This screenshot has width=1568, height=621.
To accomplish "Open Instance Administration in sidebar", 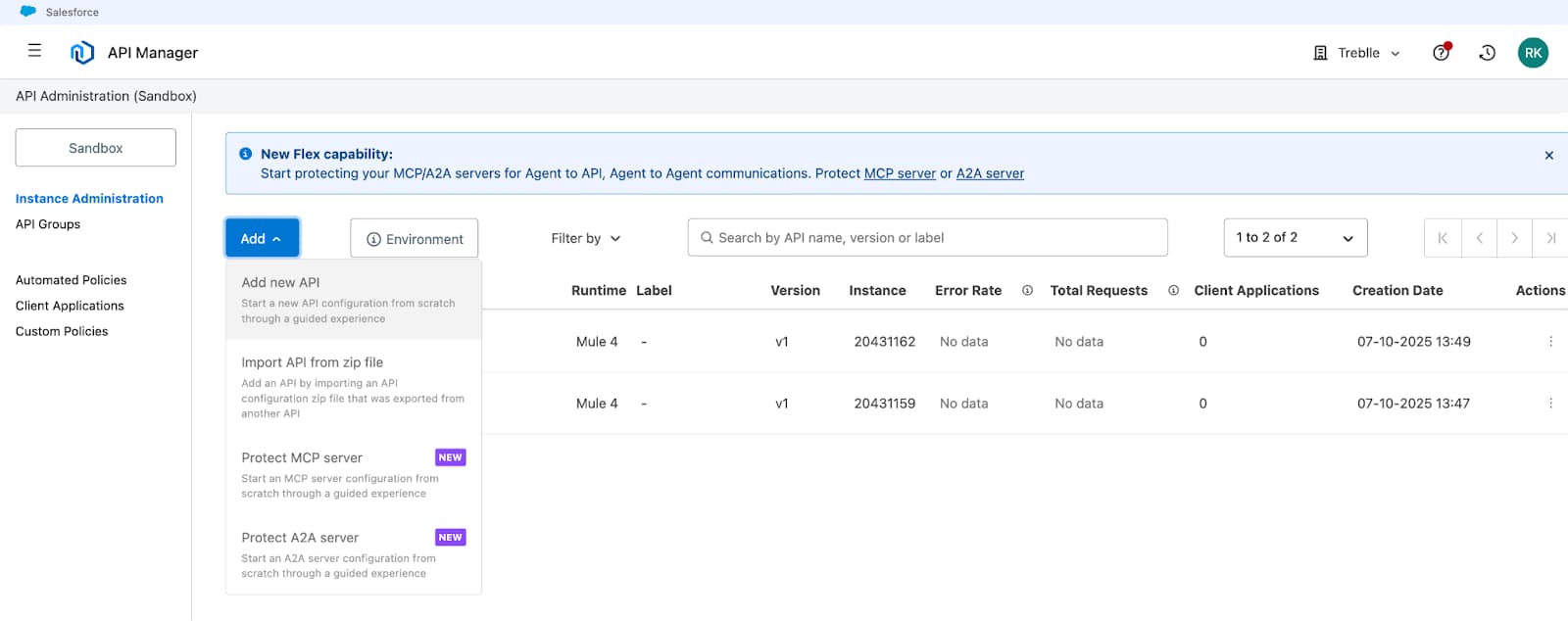I will click(89, 198).
